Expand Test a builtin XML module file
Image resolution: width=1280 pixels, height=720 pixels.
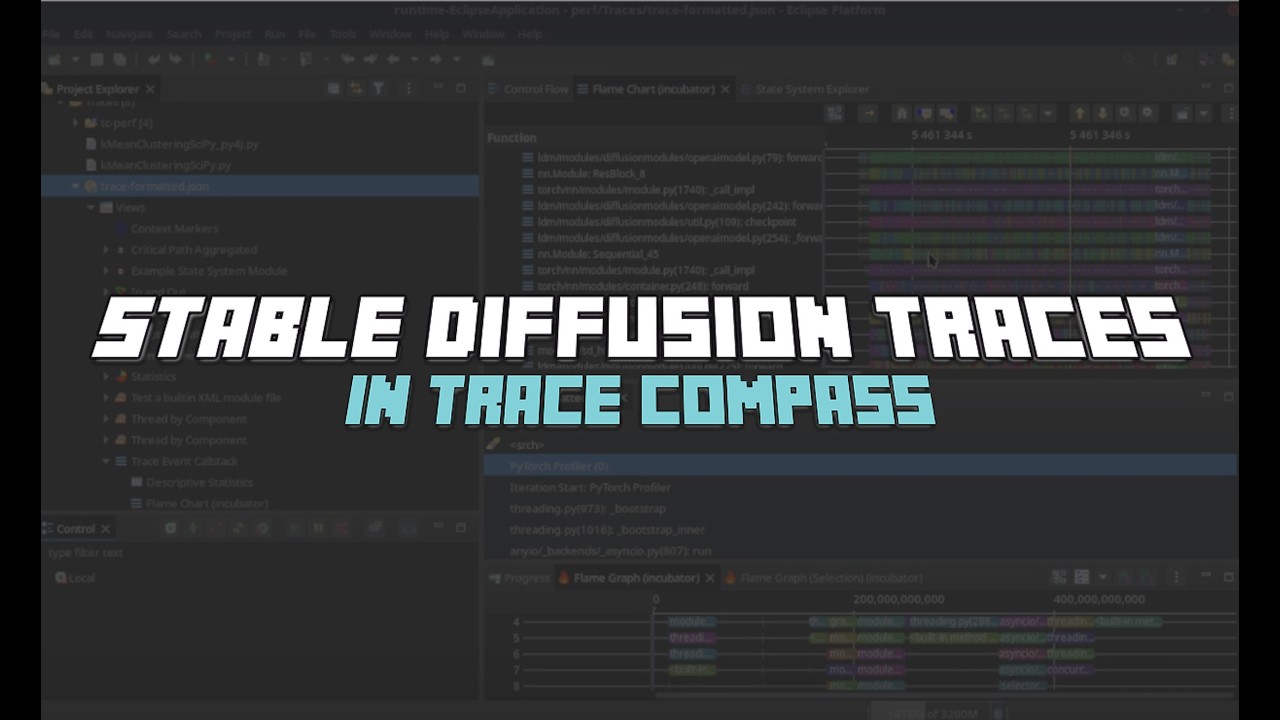point(106,398)
